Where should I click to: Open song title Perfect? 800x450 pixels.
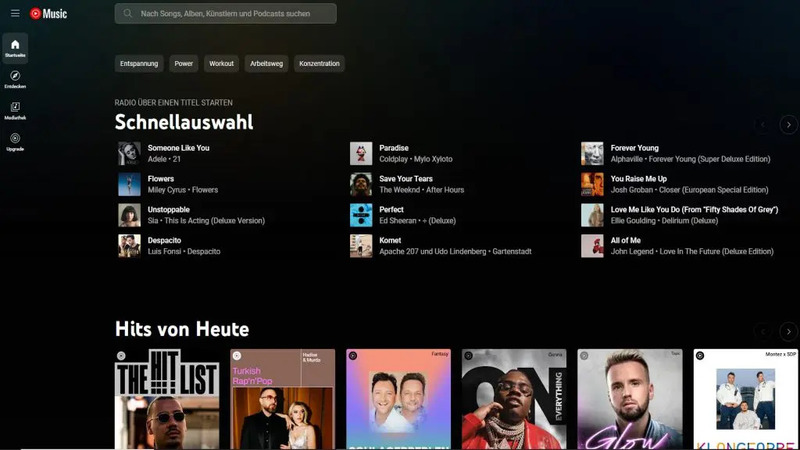(x=391, y=210)
